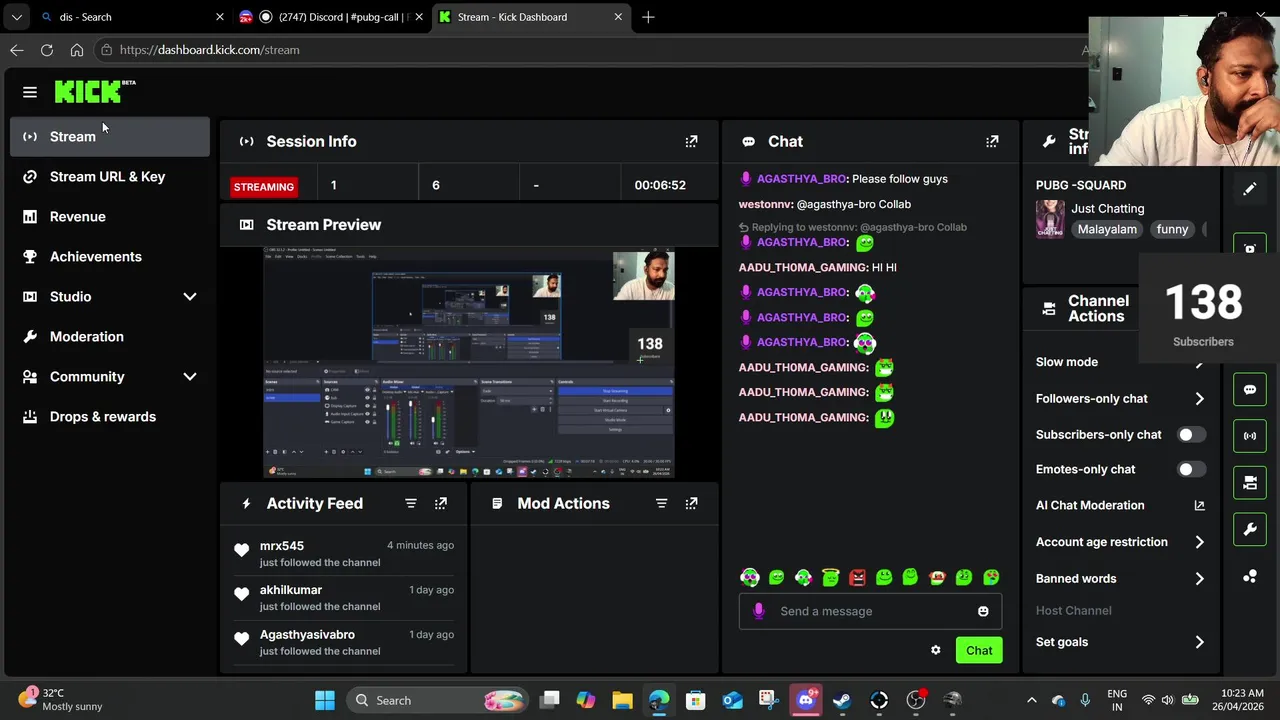This screenshot has height=720, width=1280.
Task: Open File Explorer from the taskbar
Action: pyautogui.click(x=622, y=700)
